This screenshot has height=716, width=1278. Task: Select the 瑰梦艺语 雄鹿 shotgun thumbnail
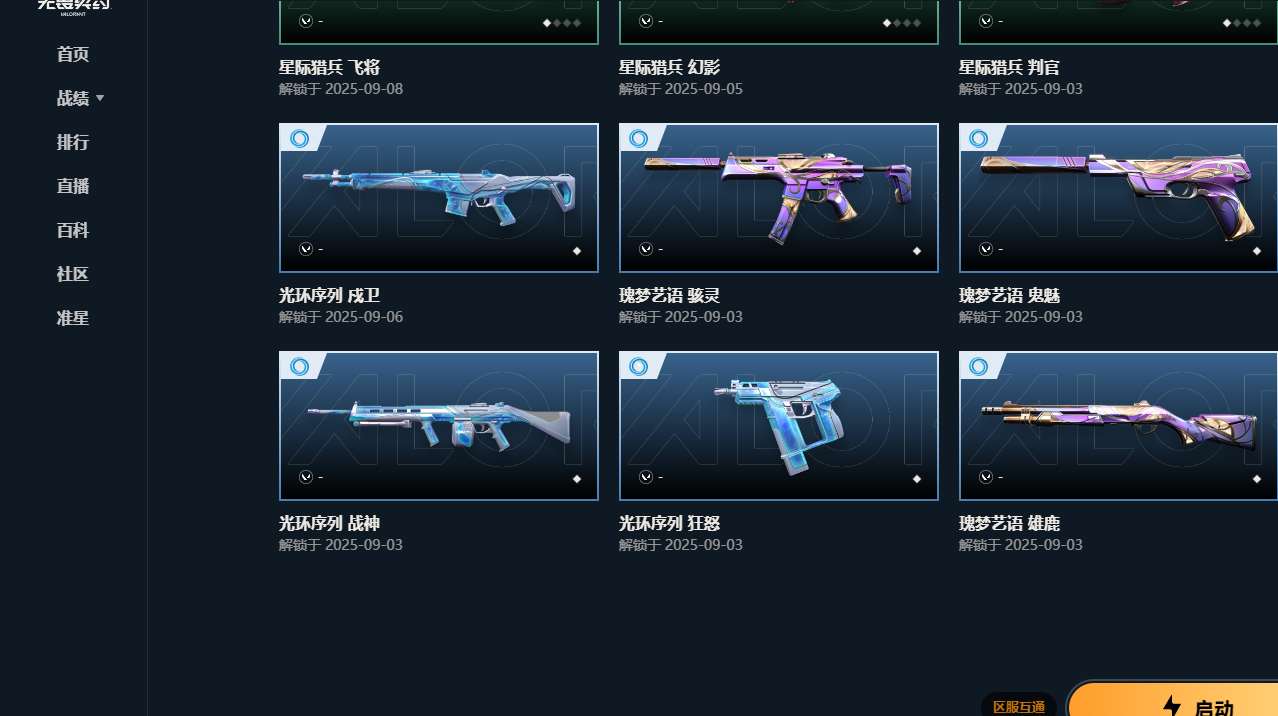click(1118, 426)
